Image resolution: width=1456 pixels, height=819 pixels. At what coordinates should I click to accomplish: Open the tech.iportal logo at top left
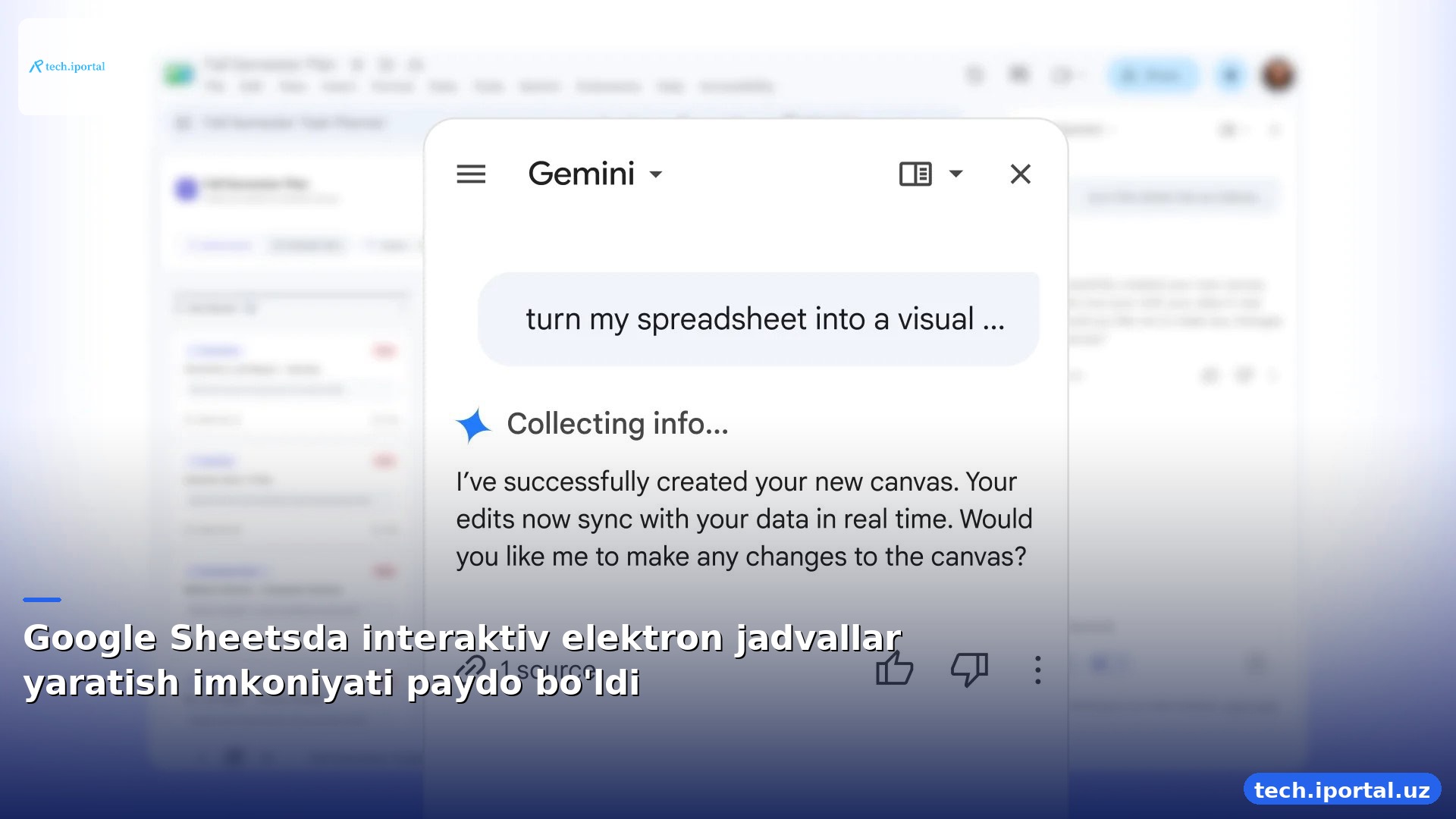(67, 67)
